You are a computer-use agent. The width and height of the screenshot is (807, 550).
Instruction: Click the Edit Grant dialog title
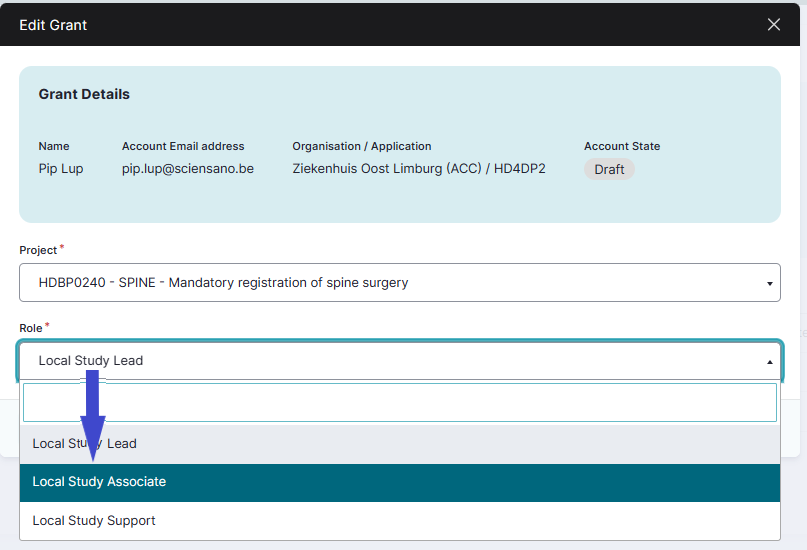(x=53, y=25)
